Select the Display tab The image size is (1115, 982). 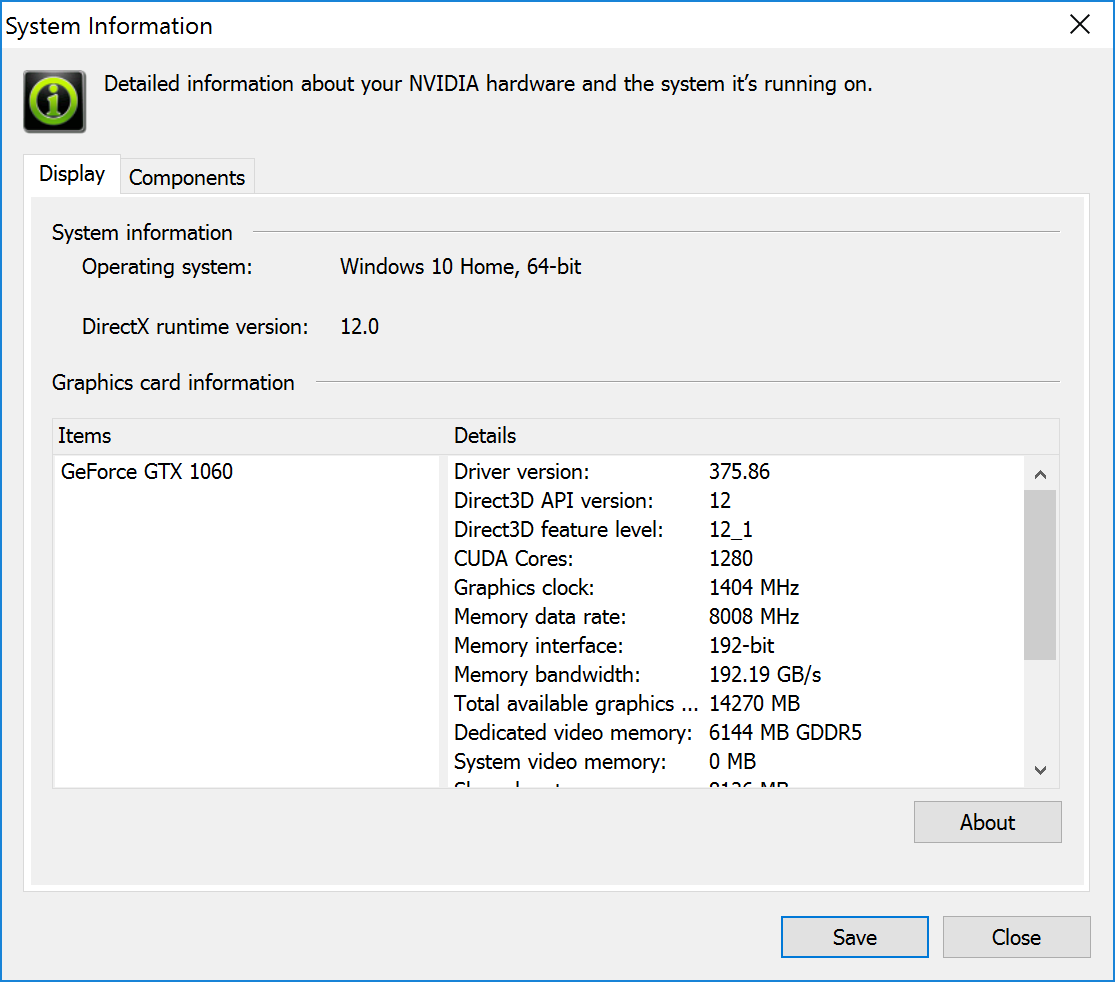(72, 174)
